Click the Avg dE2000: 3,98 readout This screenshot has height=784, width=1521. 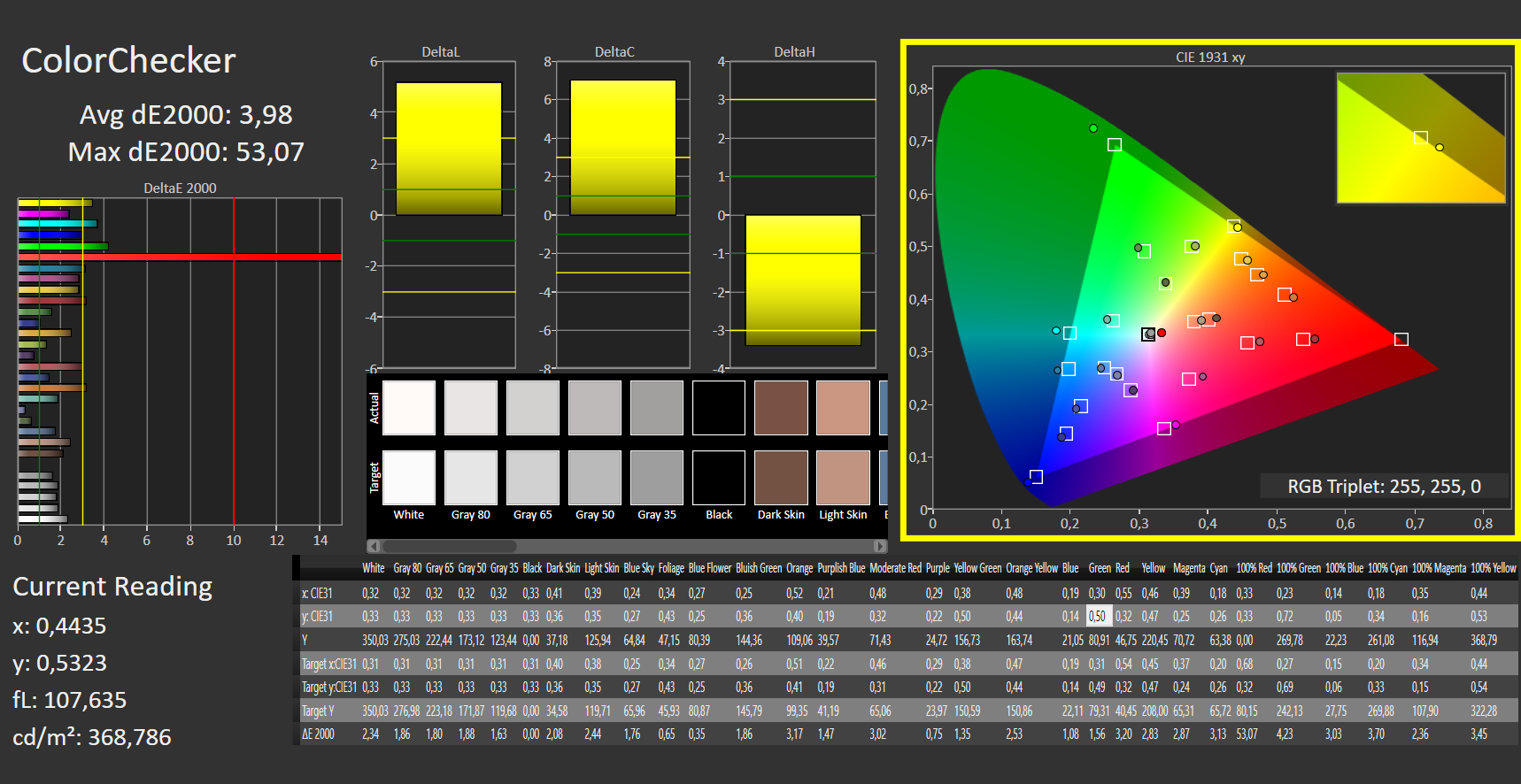pos(186,114)
